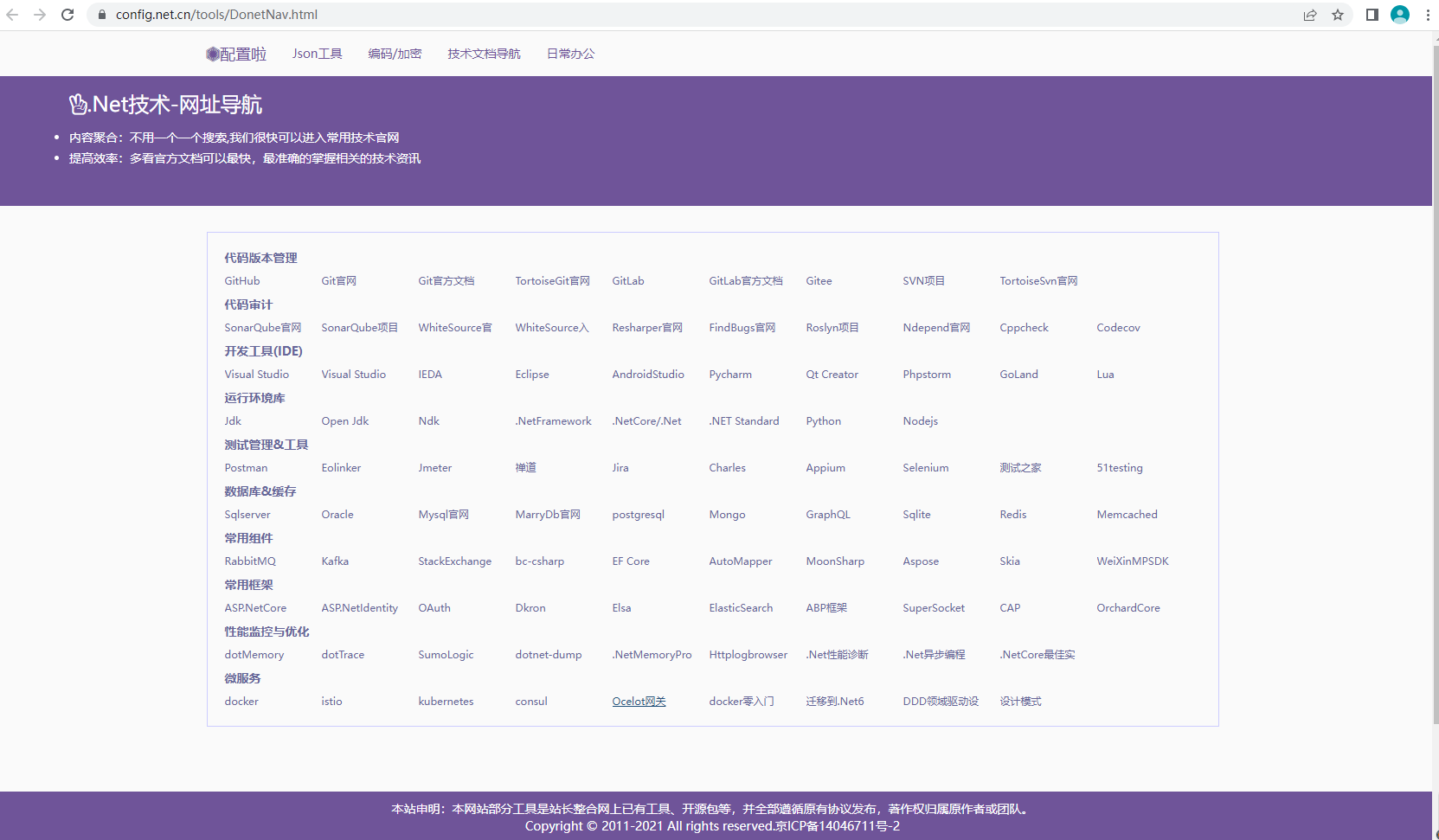Visit the GitLab link

(x=628, y=281)
